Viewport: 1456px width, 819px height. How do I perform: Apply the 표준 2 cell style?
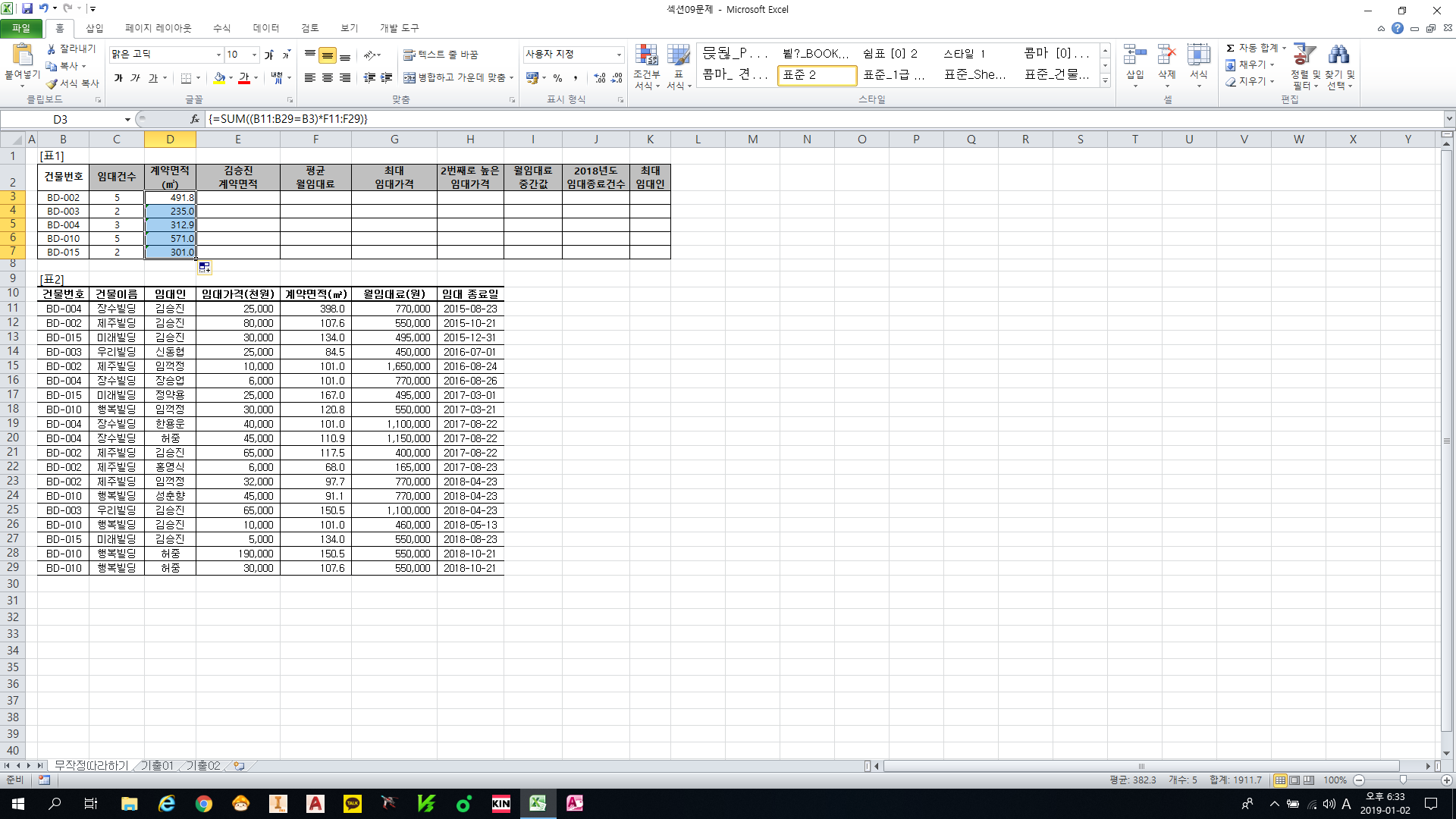(816, 75)
